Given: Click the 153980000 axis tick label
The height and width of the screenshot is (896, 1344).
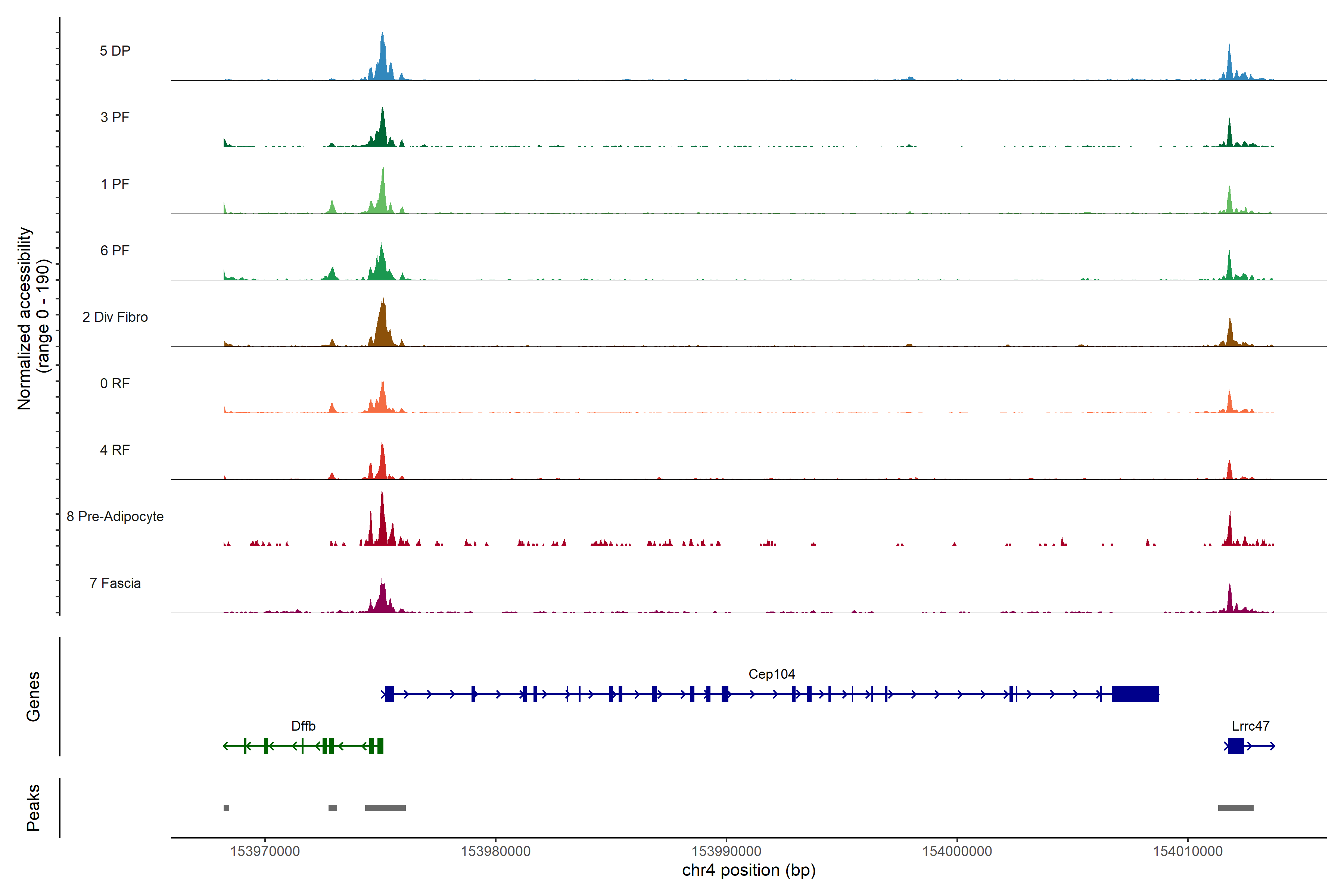Looking at the screenshot, I should [495, 852].
